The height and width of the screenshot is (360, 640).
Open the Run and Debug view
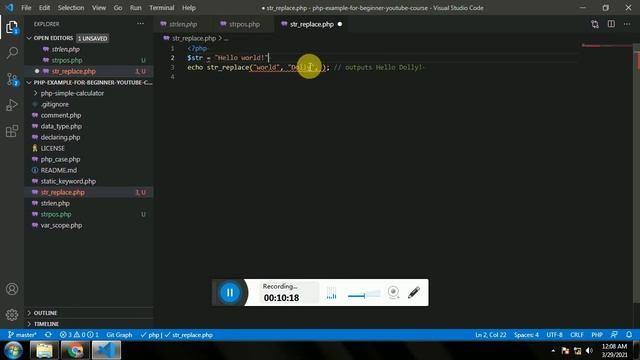(12, 105)
